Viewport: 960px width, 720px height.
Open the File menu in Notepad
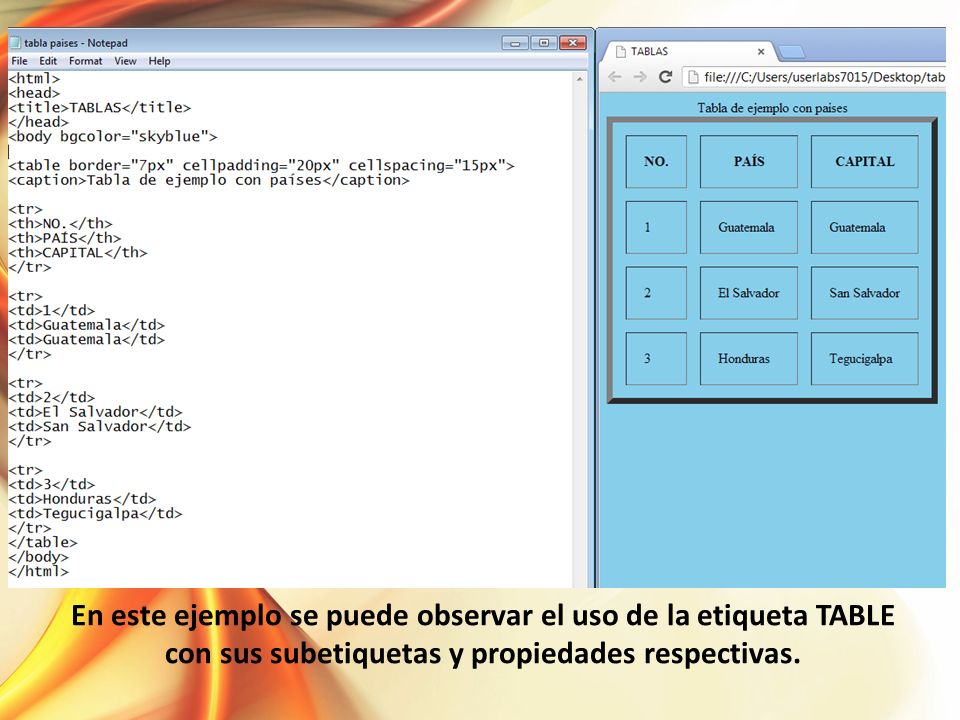pyautogui.click(x=19, y=61)
